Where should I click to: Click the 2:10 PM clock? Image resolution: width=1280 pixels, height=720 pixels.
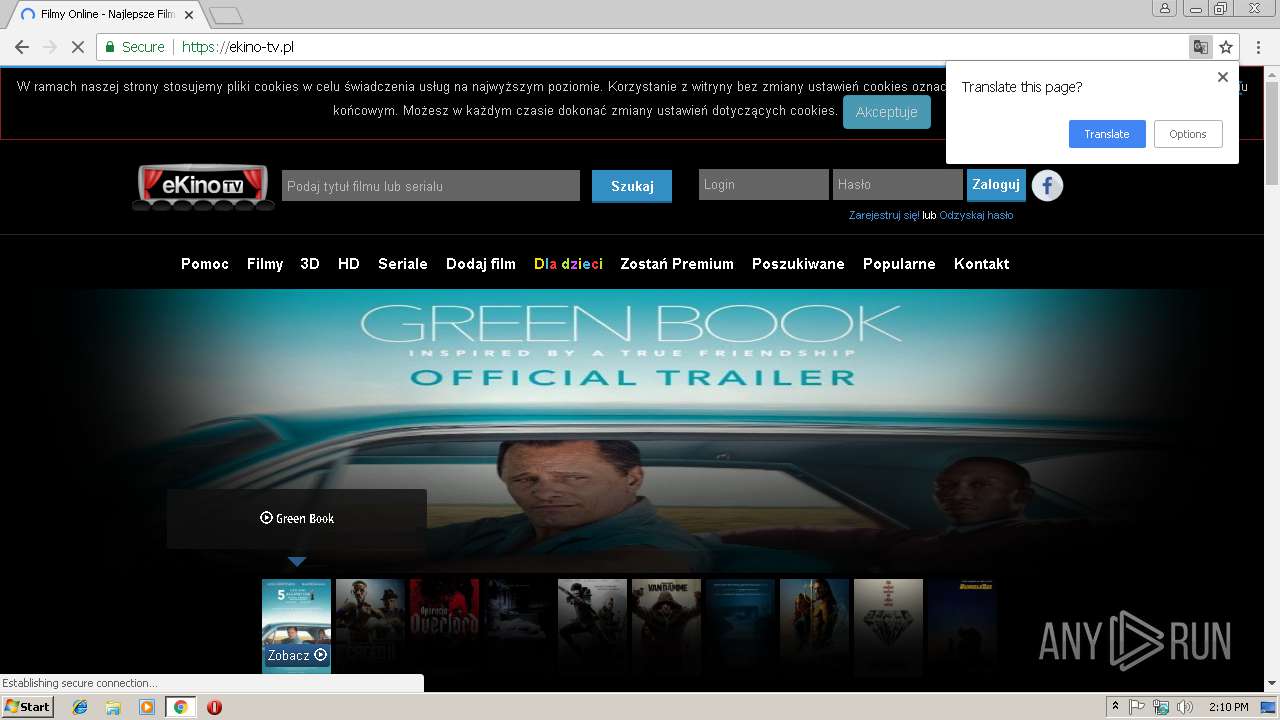(x=1229, y=707)
